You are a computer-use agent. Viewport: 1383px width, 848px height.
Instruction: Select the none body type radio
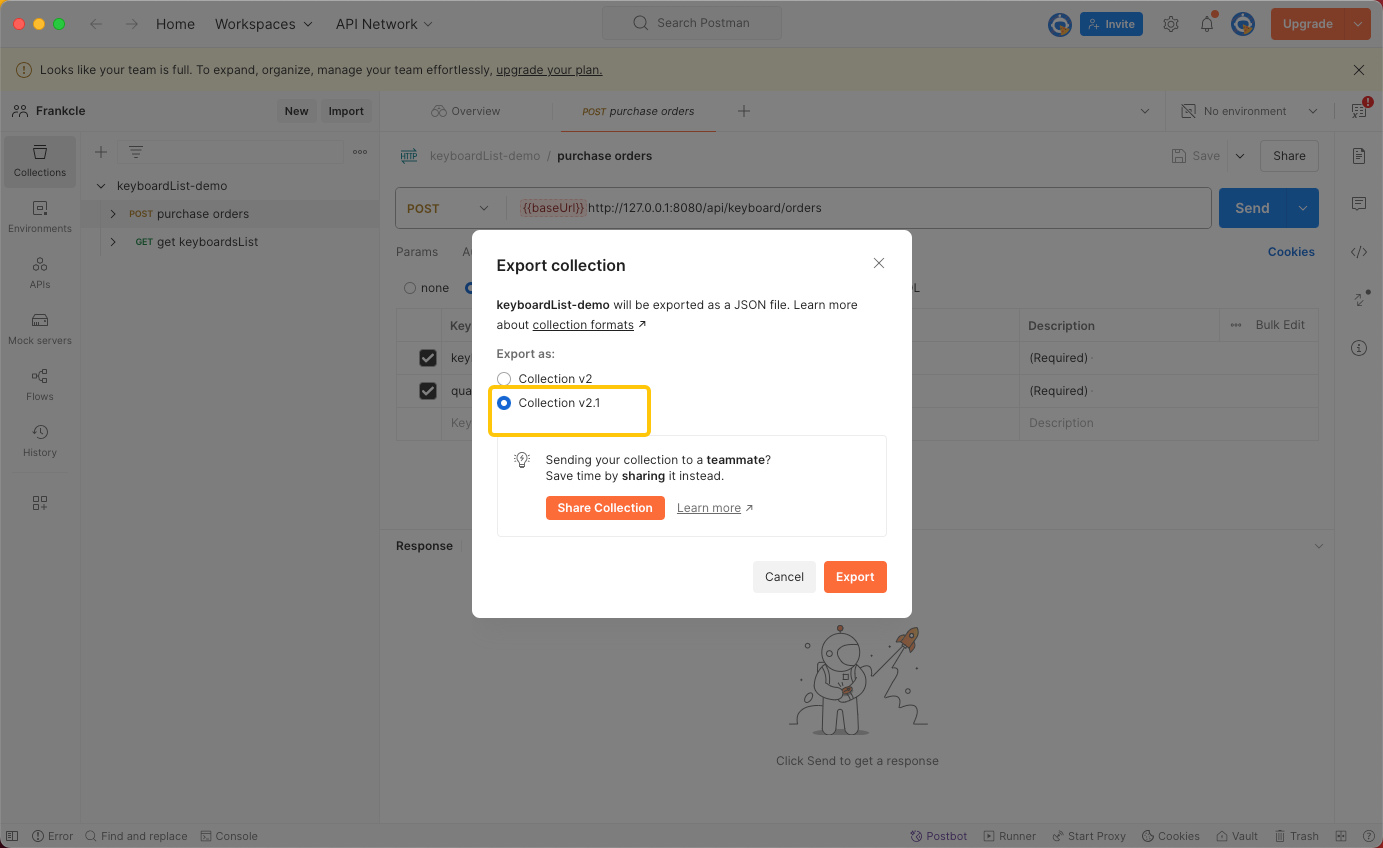(410, 288)
